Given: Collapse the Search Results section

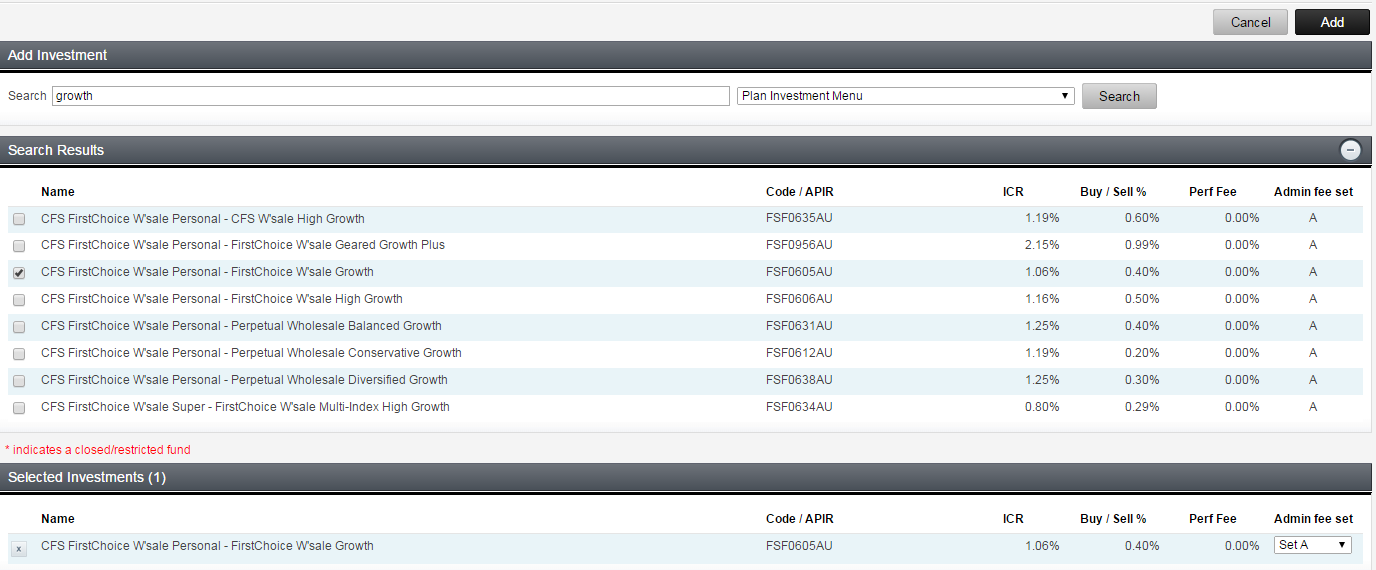Looking at the screenshot, I should coord(1350,150).
